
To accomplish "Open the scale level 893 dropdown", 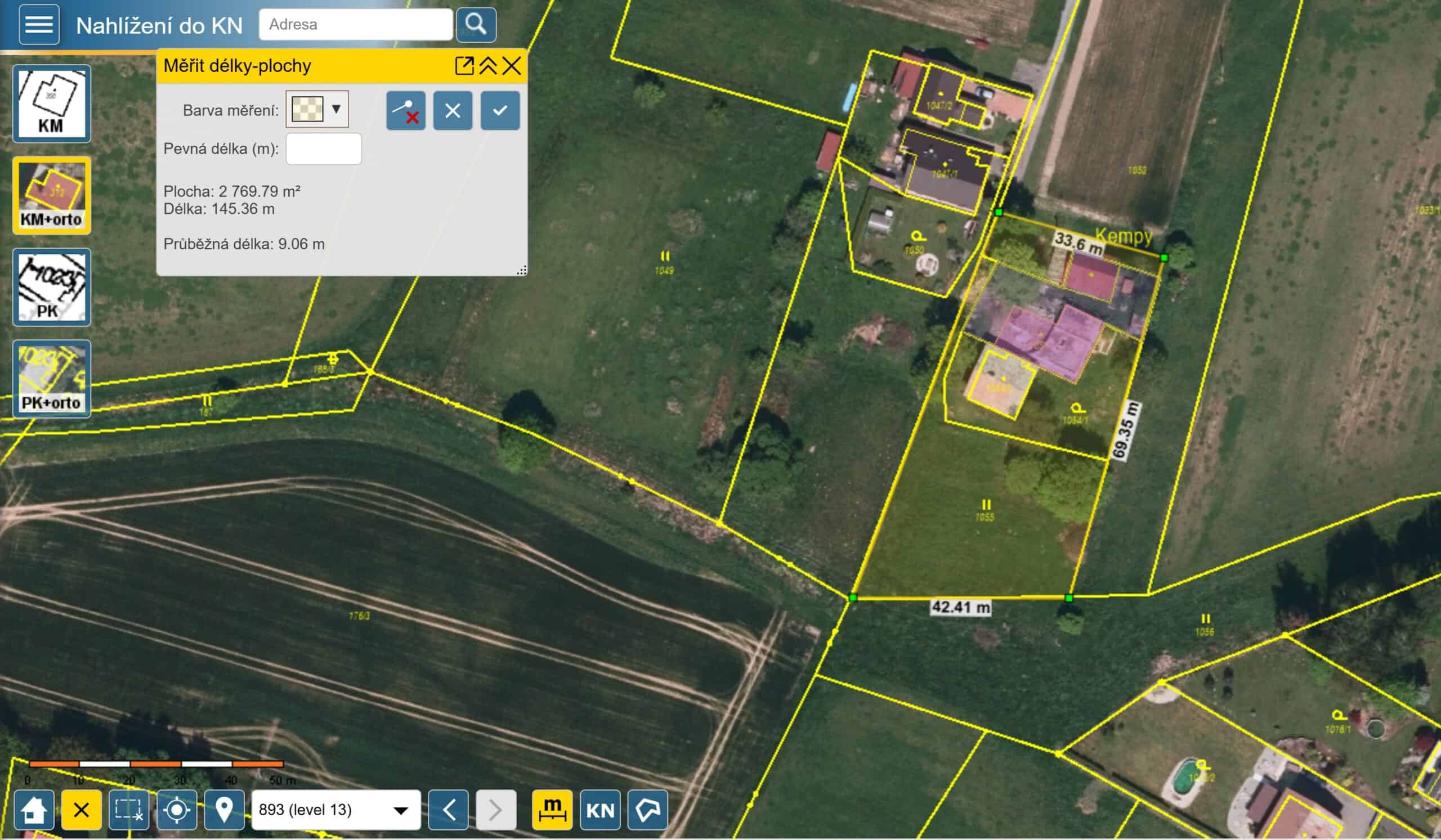I will (335, 810).
